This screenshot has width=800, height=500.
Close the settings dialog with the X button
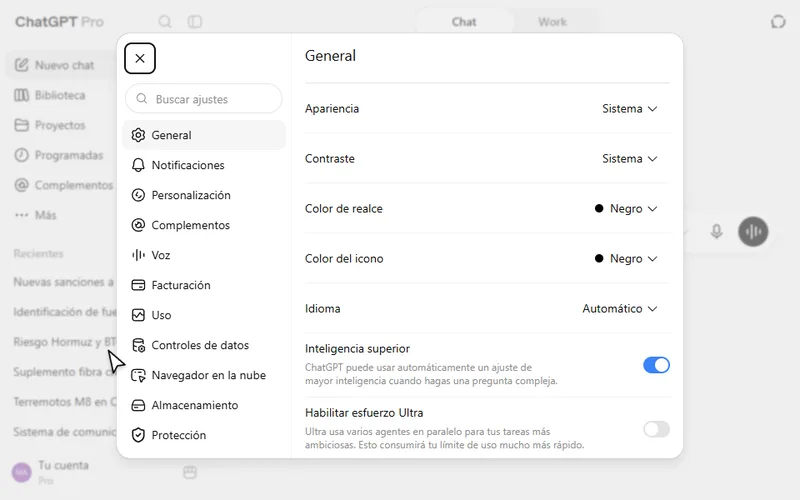click(x=140, y=58)
